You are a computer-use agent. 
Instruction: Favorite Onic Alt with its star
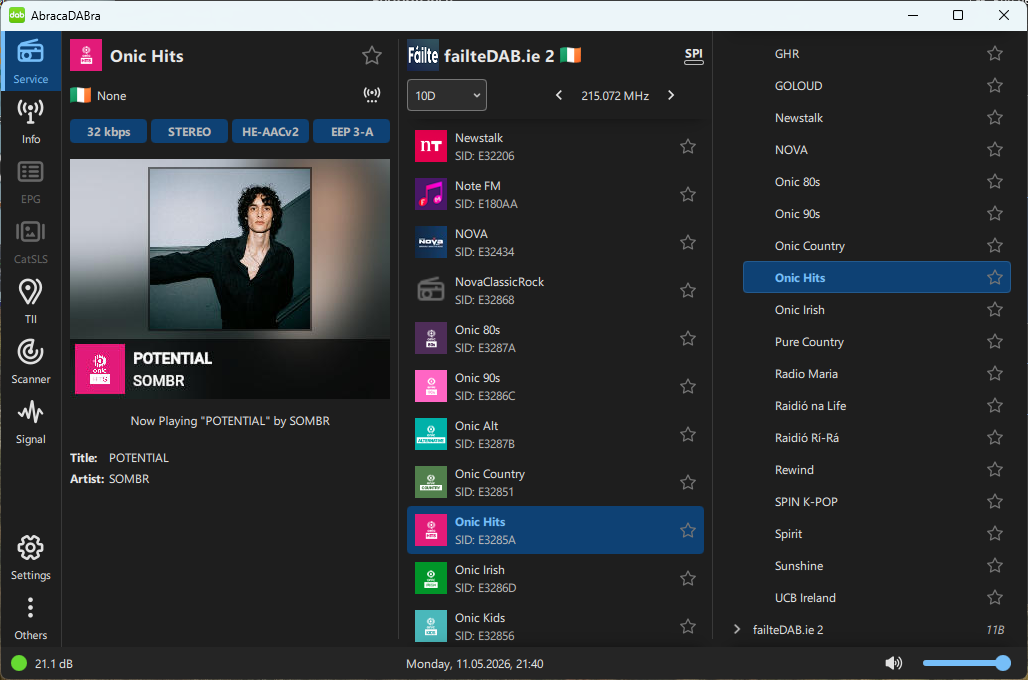pos(688,434)
